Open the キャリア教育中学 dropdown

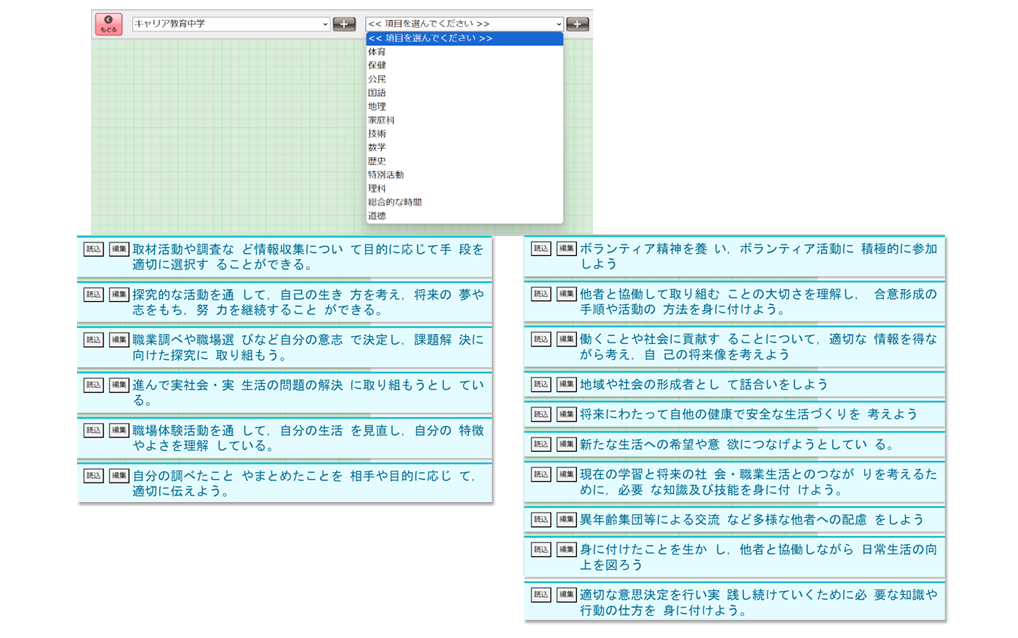(x=230, y=23)
